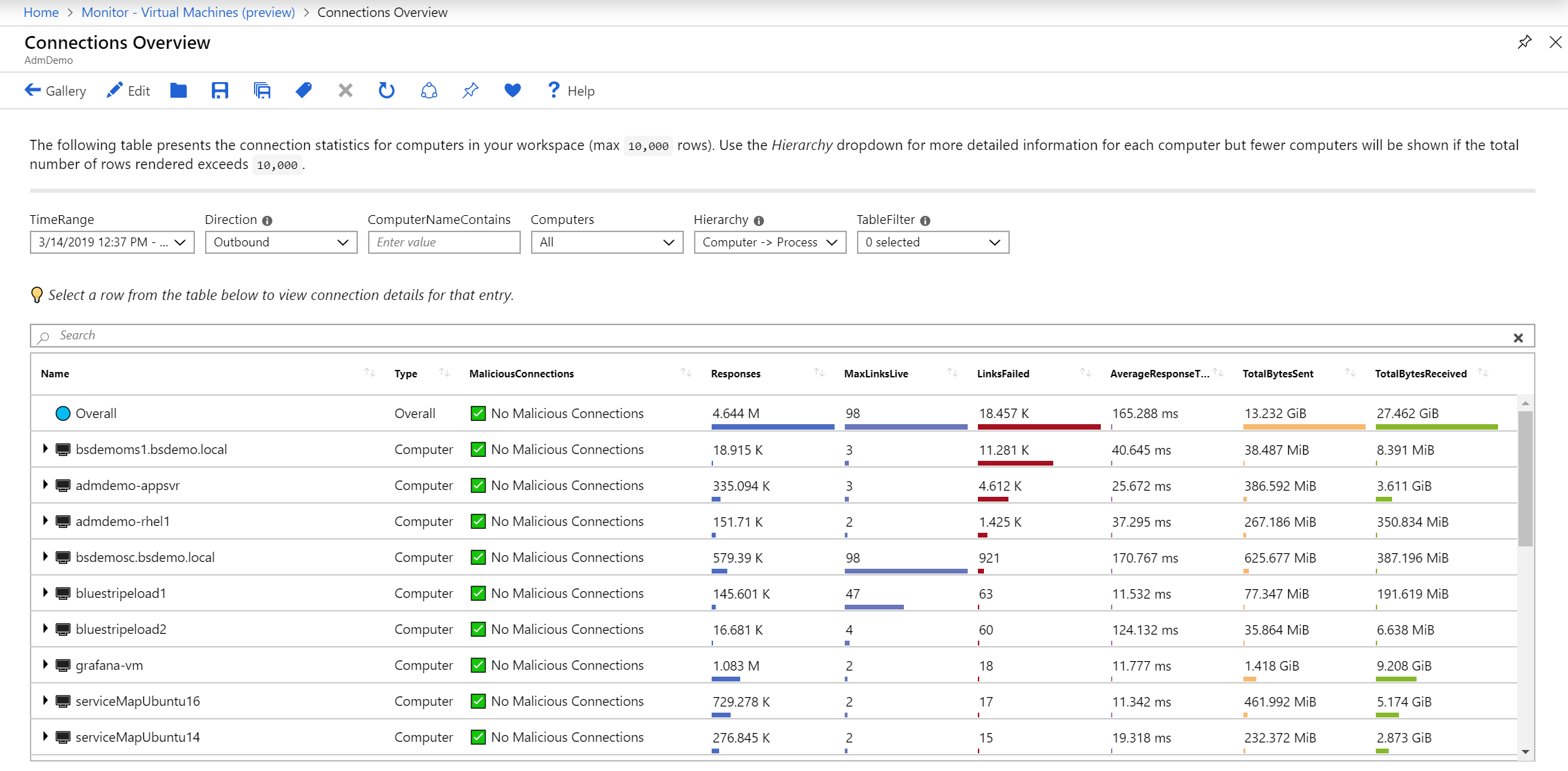
Task: Click the scrollbar down arrow
Action: click(x=1525, y=752)
